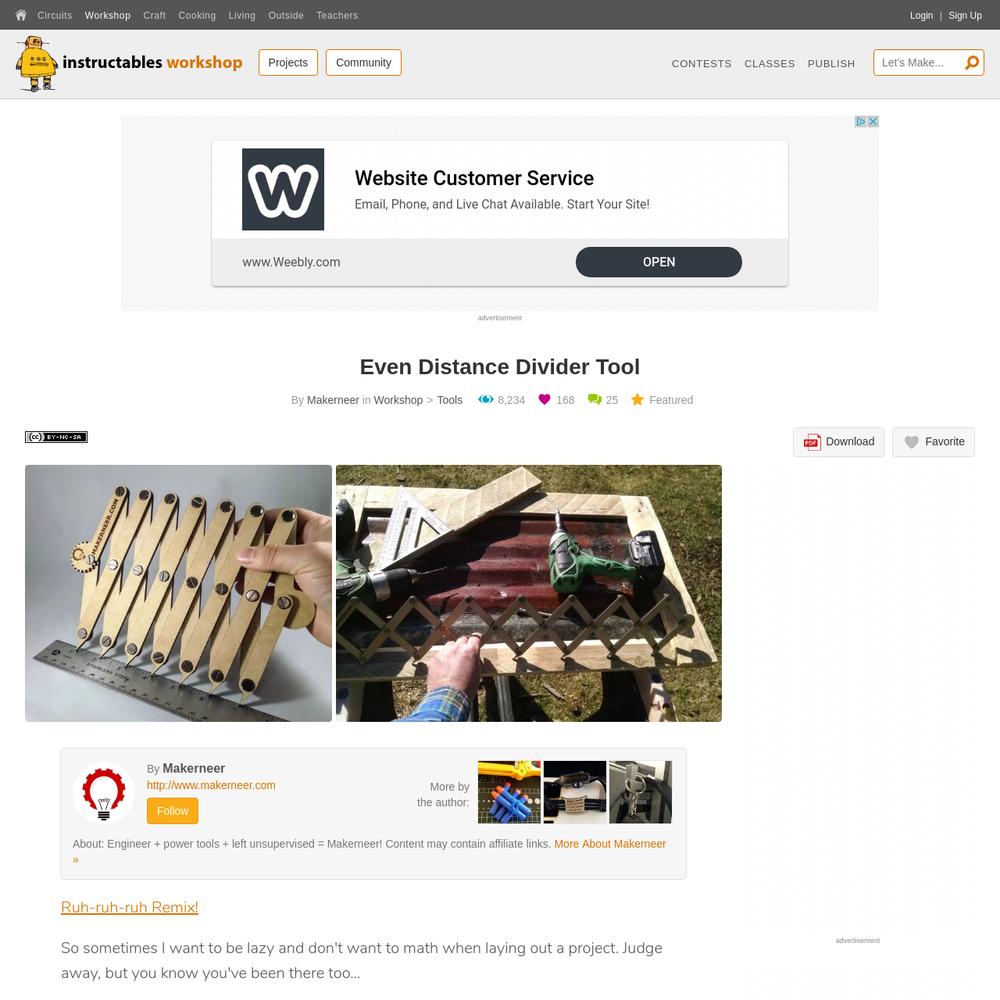
Task: Open the Creative Commons license badge
Action: pos(56,437)
